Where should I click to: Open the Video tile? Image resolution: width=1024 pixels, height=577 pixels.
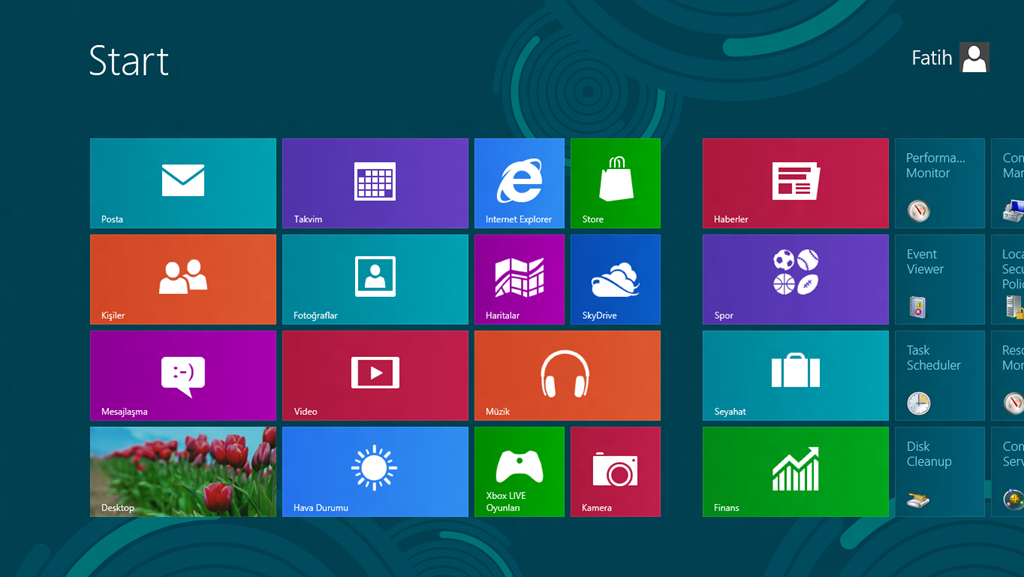375,375
